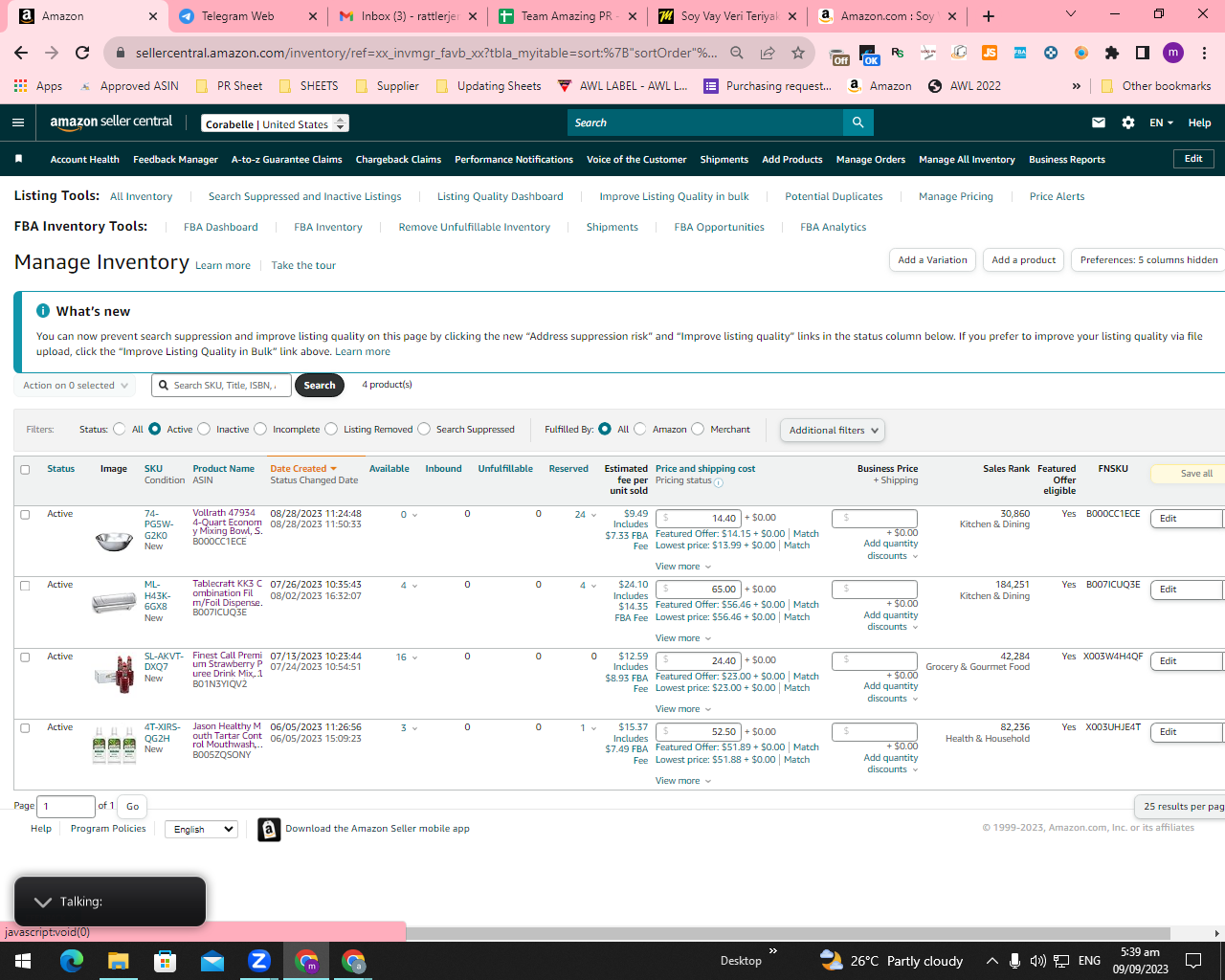
Task: Select the All status radio button
Action: tap(120, 429)
